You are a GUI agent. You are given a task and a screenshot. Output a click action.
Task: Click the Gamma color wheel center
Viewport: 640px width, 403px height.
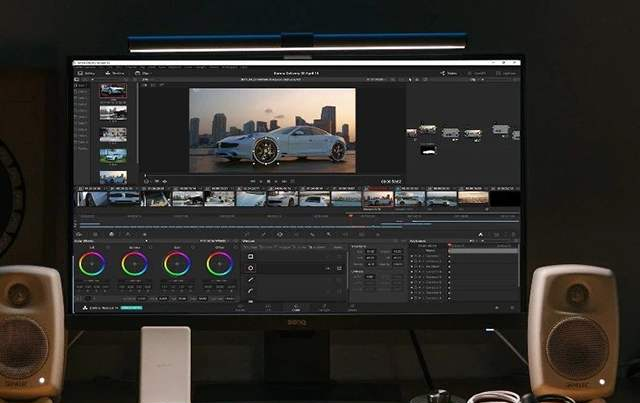coord(134,264)
